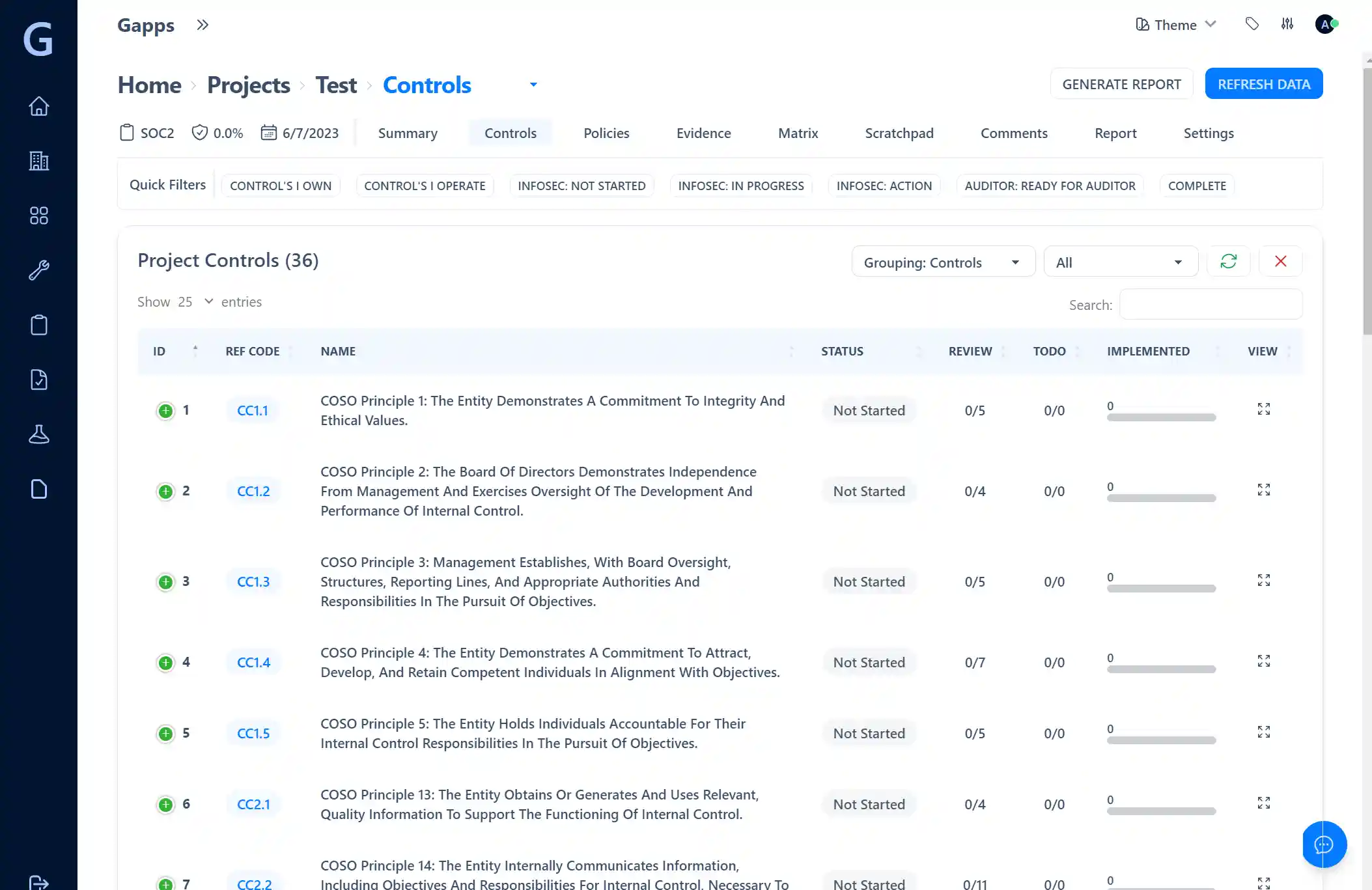Open the building icon in sidebar
Image resolution: width=1372 pixels, height=890 pixels.
tap(39, 161)
